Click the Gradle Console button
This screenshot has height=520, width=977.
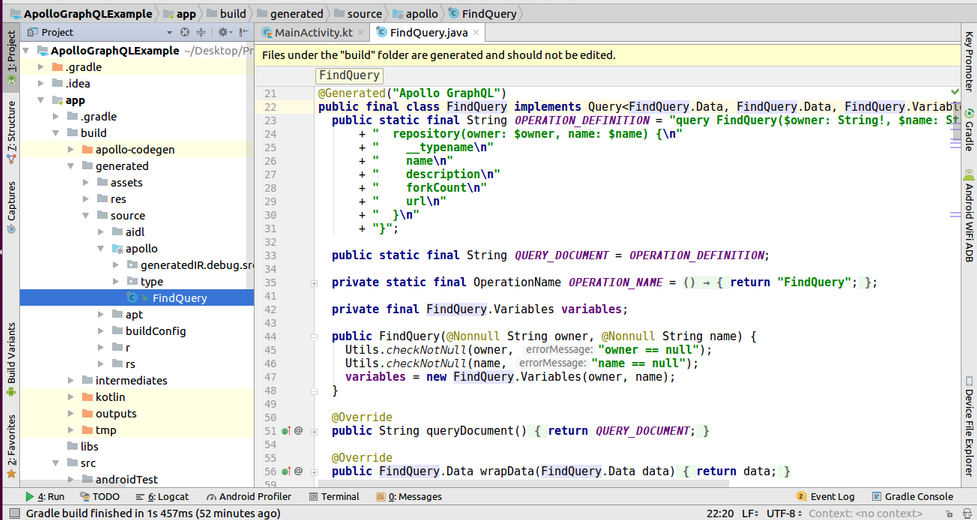pos(912,496)
